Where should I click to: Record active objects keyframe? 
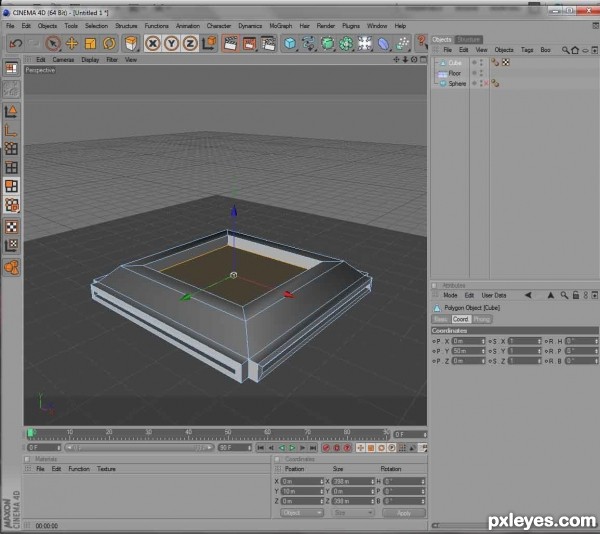click(x=326, y=448)
